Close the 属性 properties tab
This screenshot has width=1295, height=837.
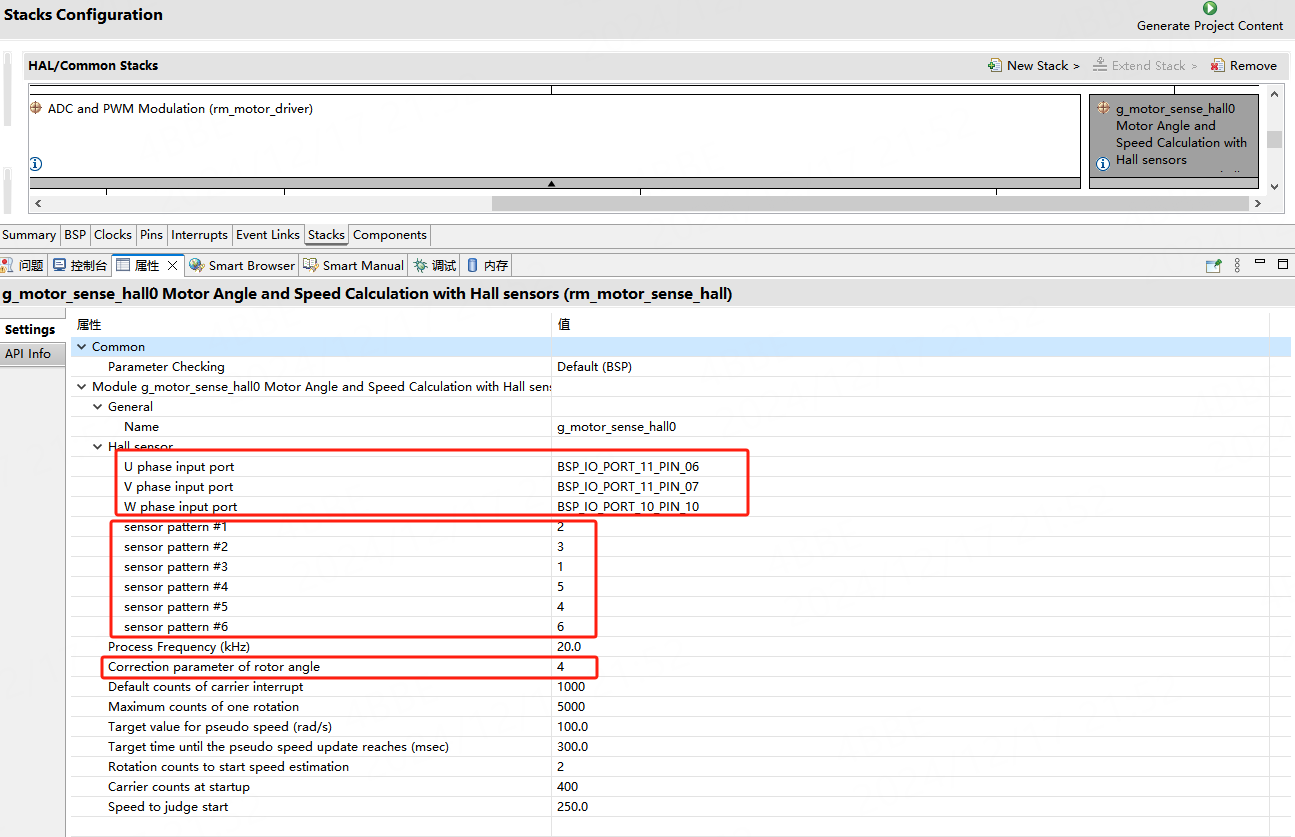[x=172, y=265]
